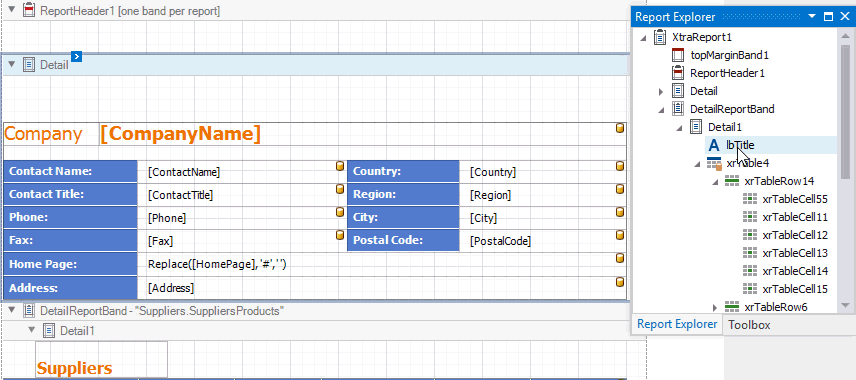
Task: Select ReportHeader1 in Report Explorer
Action: [728, 73]
